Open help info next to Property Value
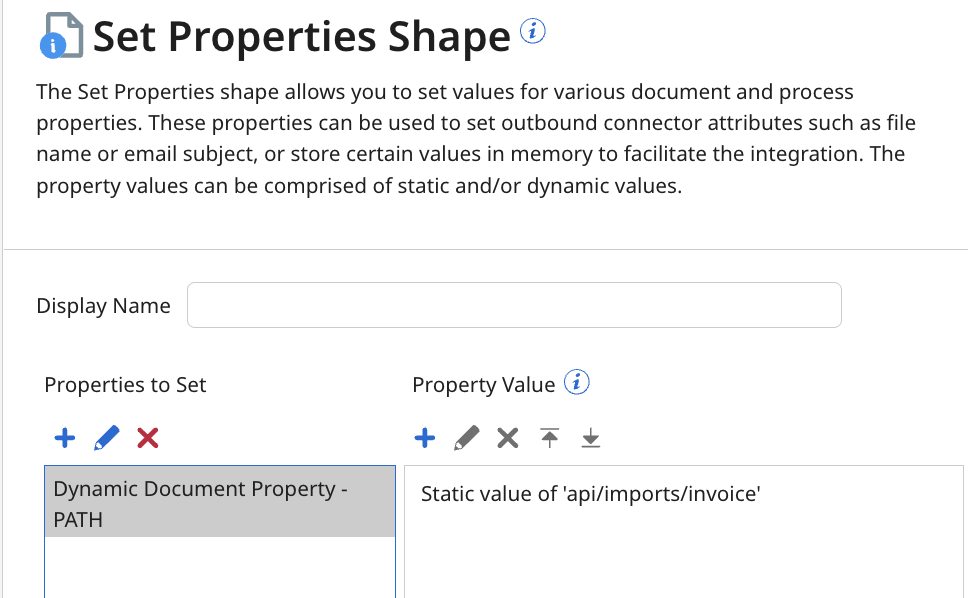The image size is (968, 598). pos(577,383)
